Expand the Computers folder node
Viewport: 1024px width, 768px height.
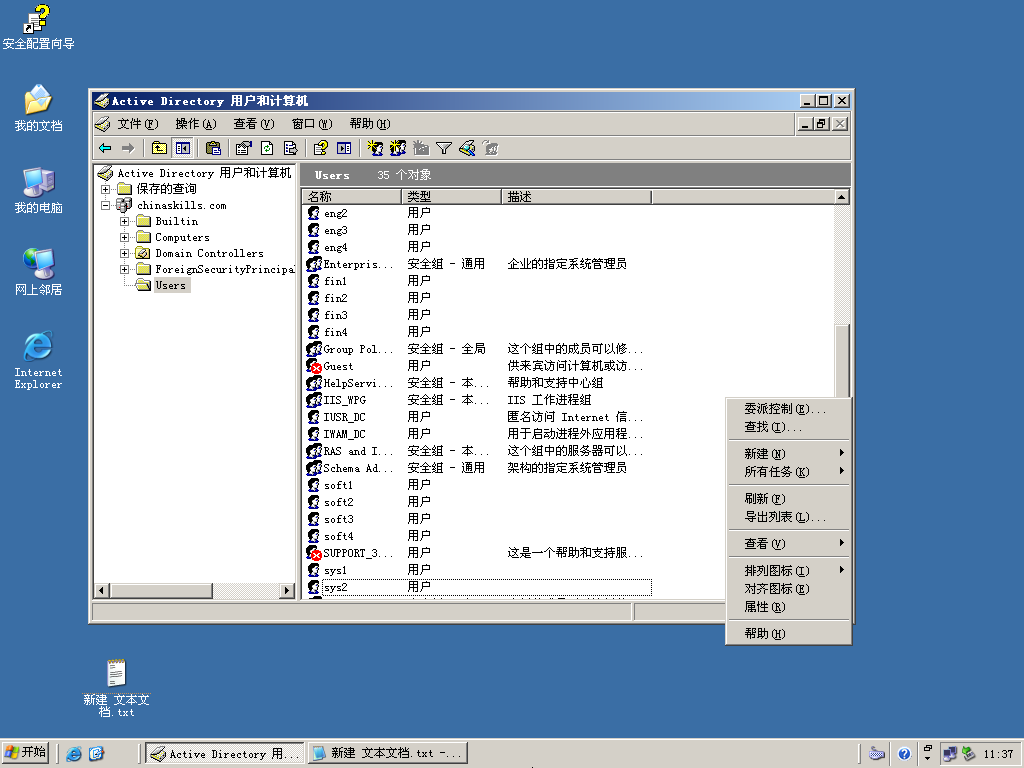click(124, 237)
